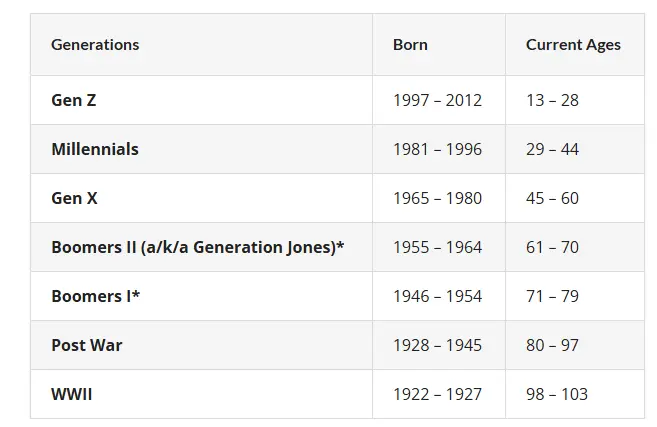Click the Boomers I row label
The width and height of the screenshot is (657, 427).
pyautogui.click(x=96, y=296)
